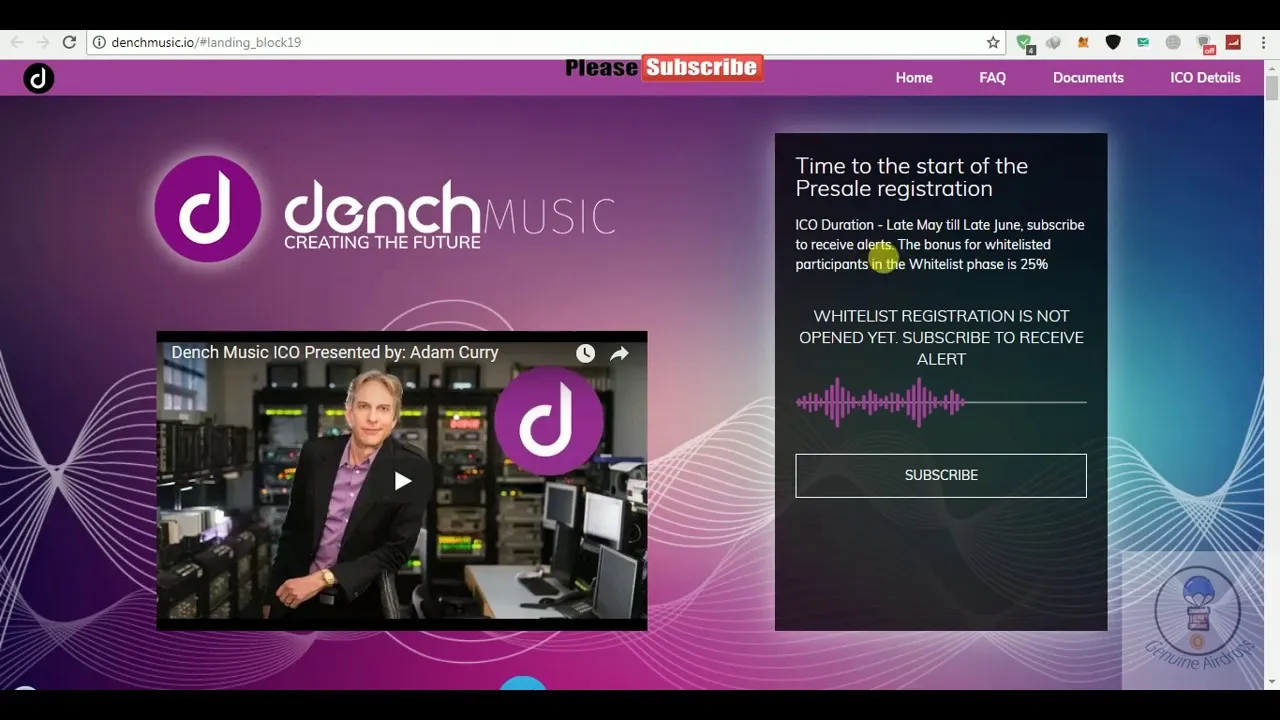Open the FAQ nav item
This screenshot has height=720, width=1280.
click(992, 77)
